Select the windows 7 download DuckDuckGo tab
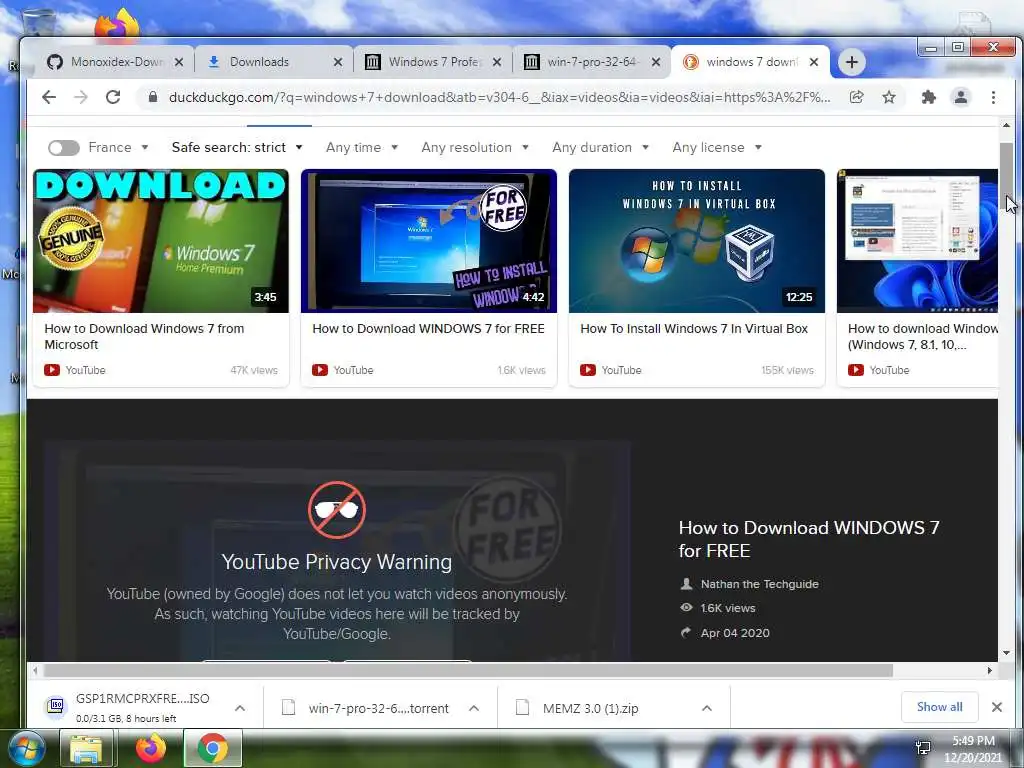 tap(750, 62)
